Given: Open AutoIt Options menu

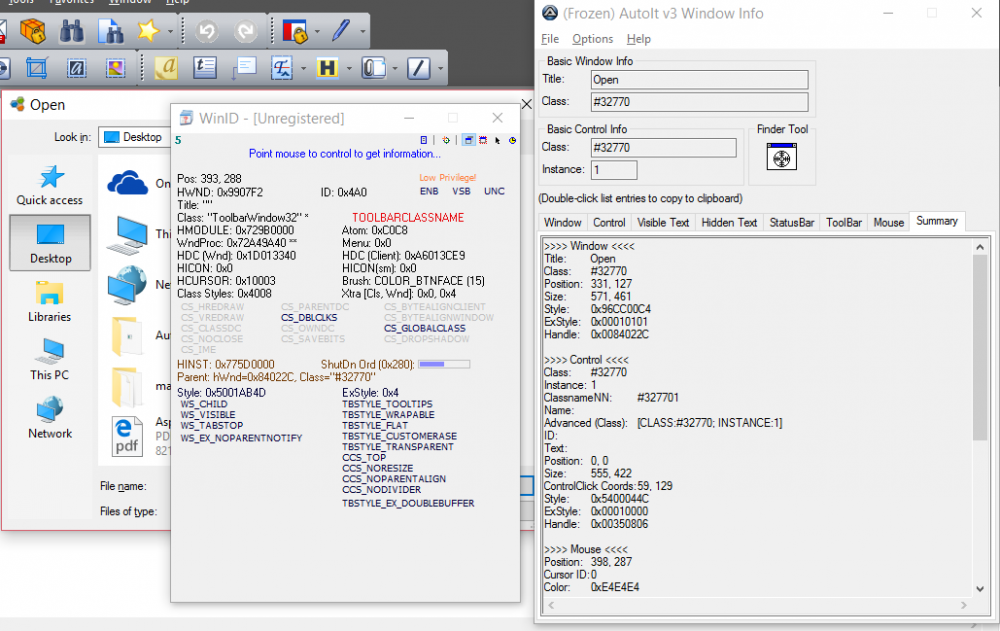Looking at the screenshot, I should point(592,39).
